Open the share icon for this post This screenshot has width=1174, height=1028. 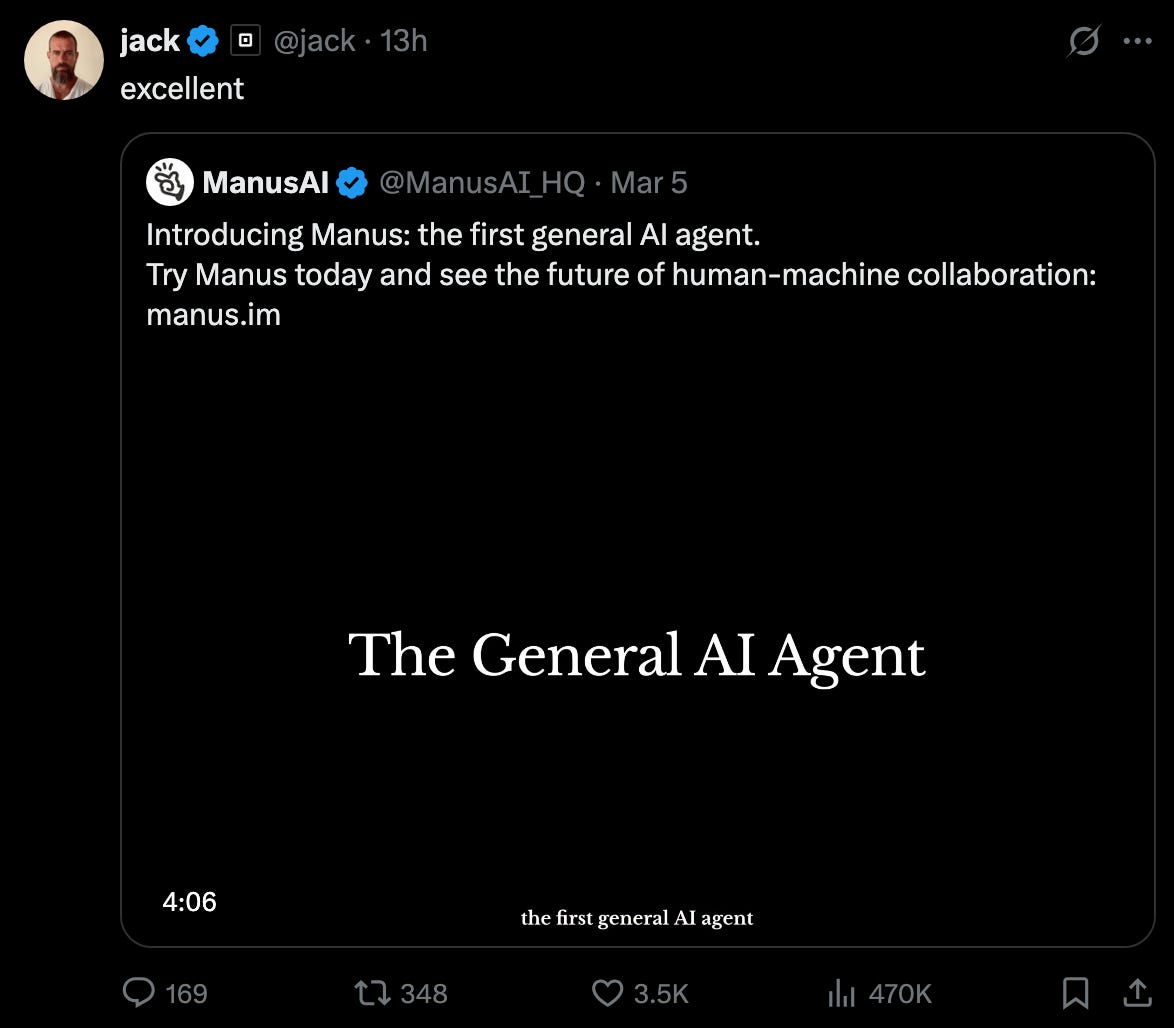point(1137,993)
